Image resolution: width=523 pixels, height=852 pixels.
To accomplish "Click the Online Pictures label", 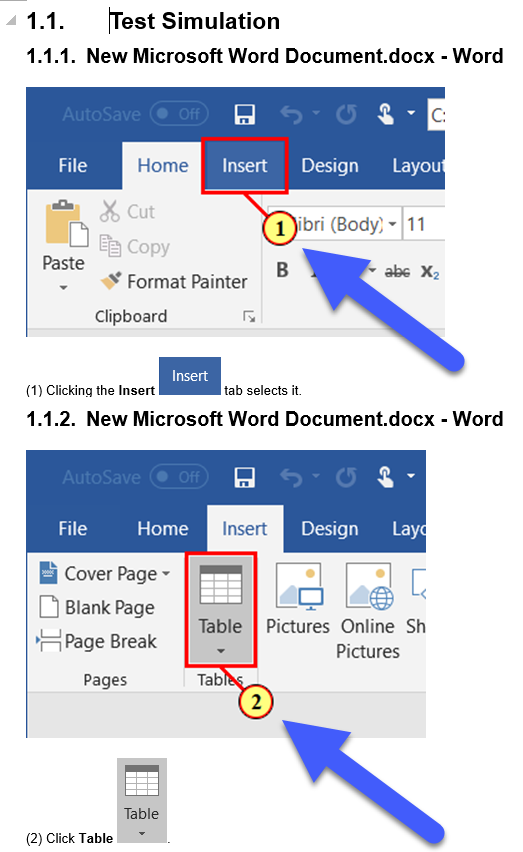I will pyautogui.click(x=368, y=638).
